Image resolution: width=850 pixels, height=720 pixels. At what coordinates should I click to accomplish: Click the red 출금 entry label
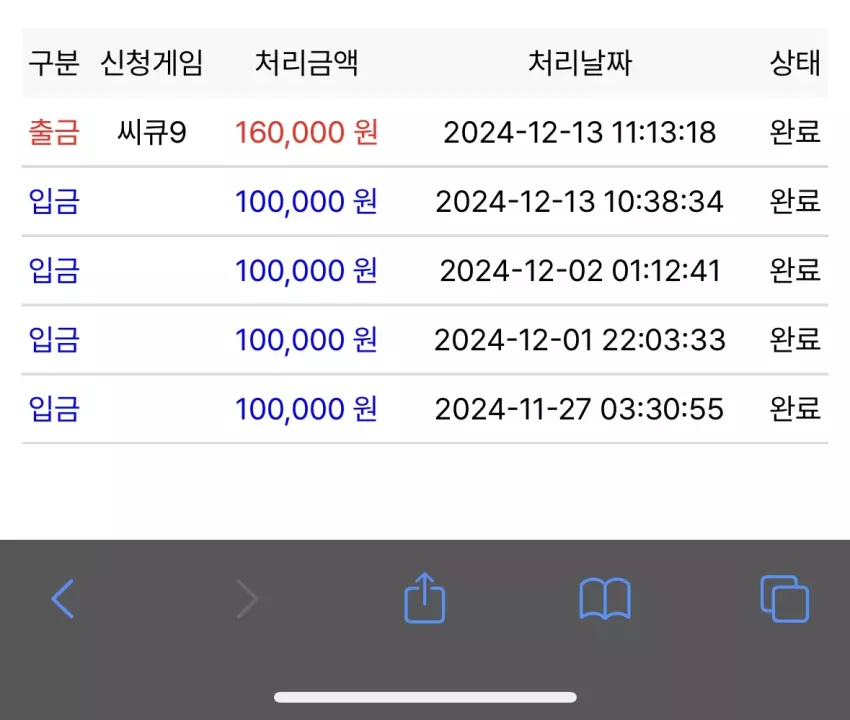(54, 132)
